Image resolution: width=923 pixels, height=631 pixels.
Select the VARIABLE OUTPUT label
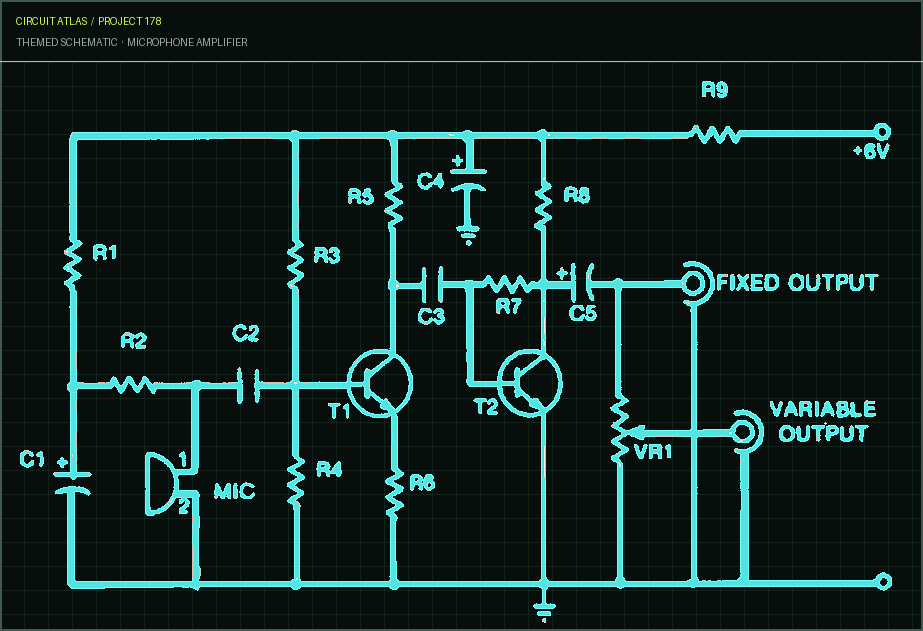(x=823, y=421)
